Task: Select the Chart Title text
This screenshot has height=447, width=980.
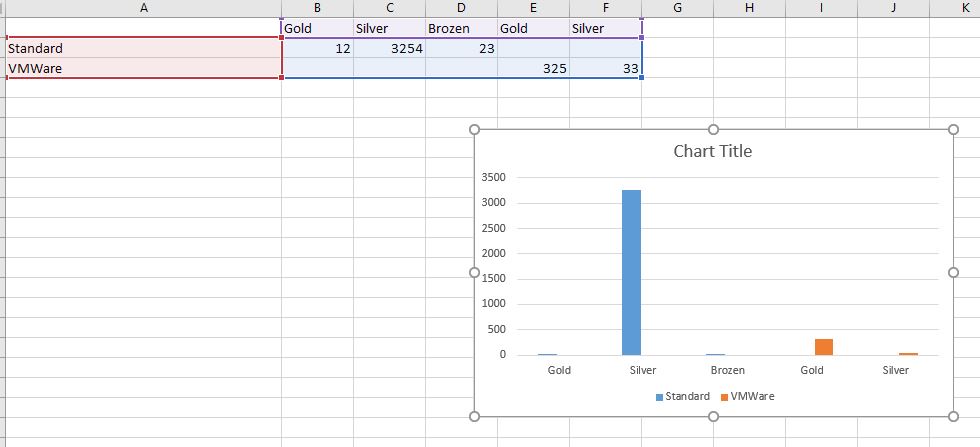Action: click(712, 152)
